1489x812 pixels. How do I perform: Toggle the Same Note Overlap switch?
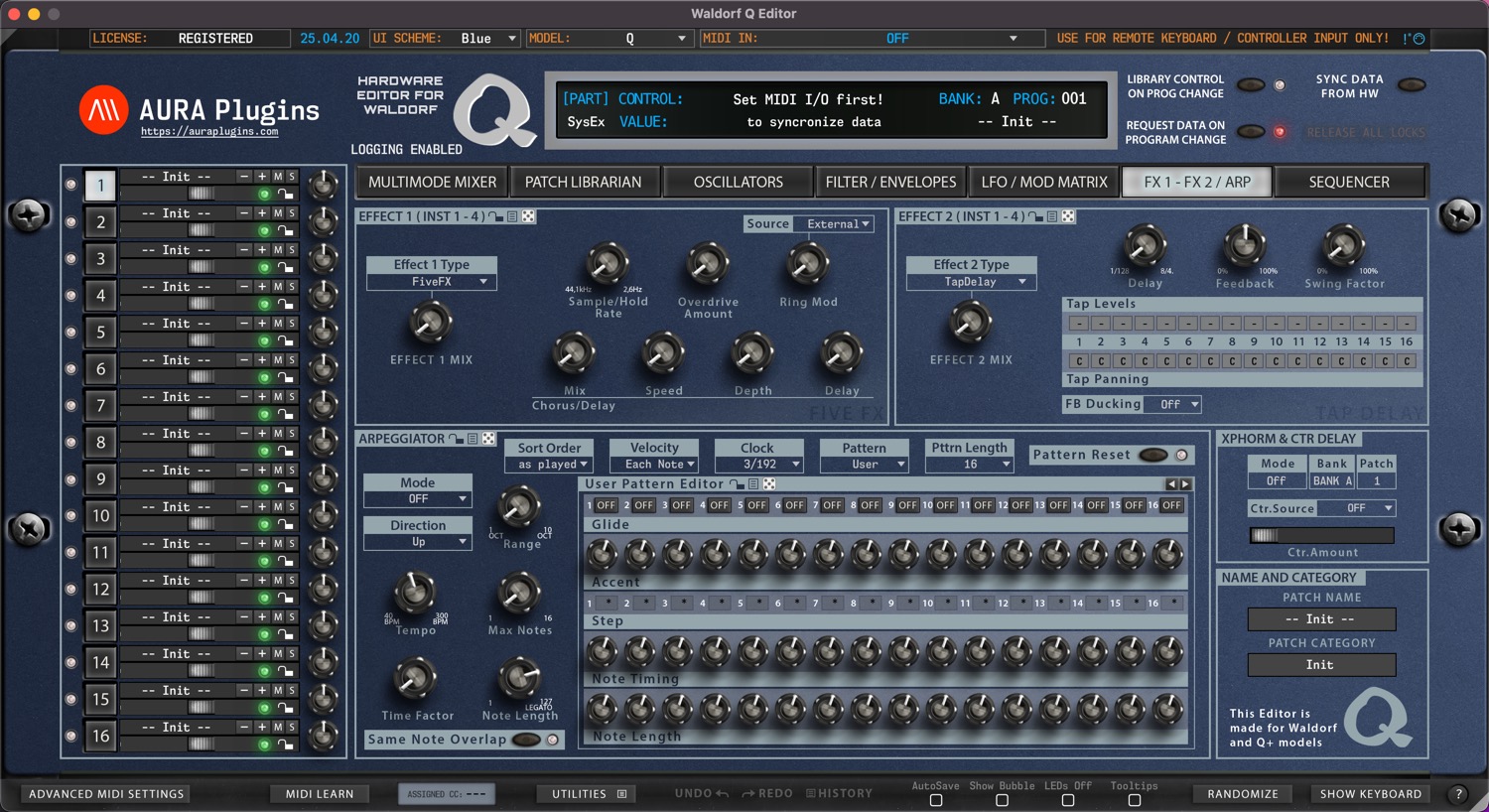tap(526, 740)
